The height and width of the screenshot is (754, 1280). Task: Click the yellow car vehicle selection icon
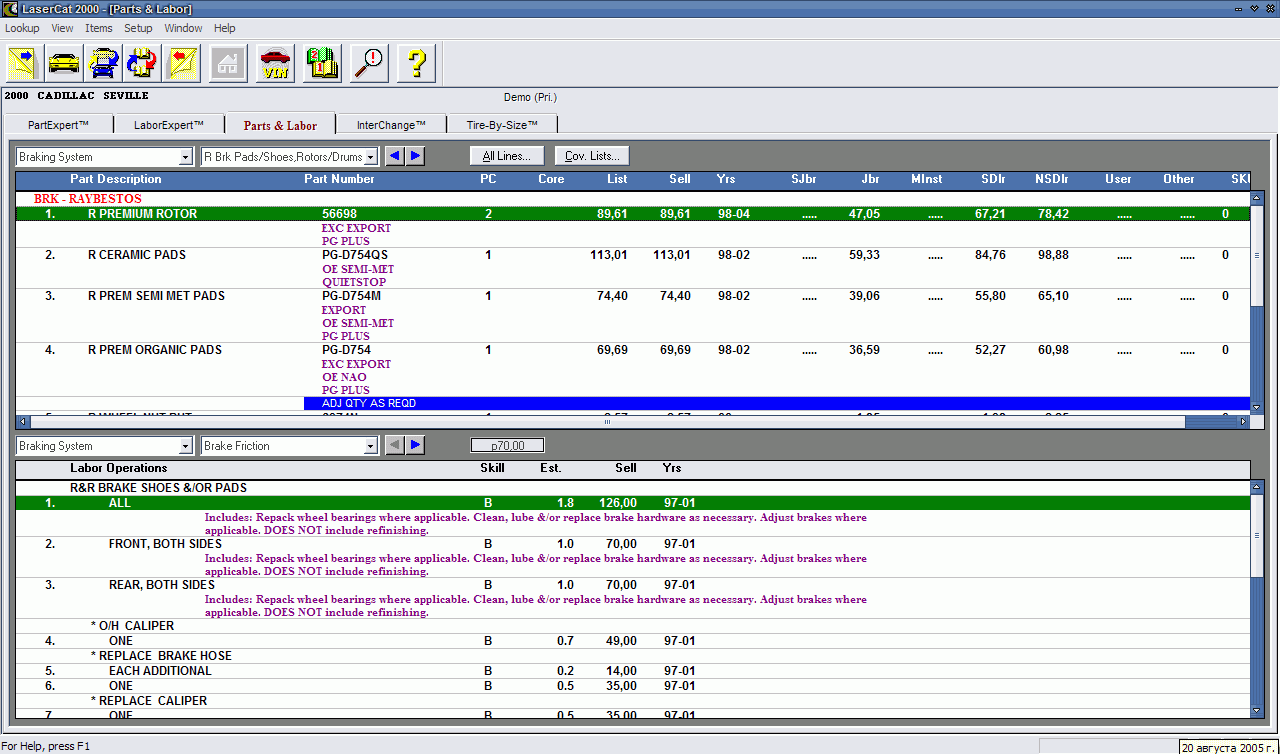tap(64, 63)
